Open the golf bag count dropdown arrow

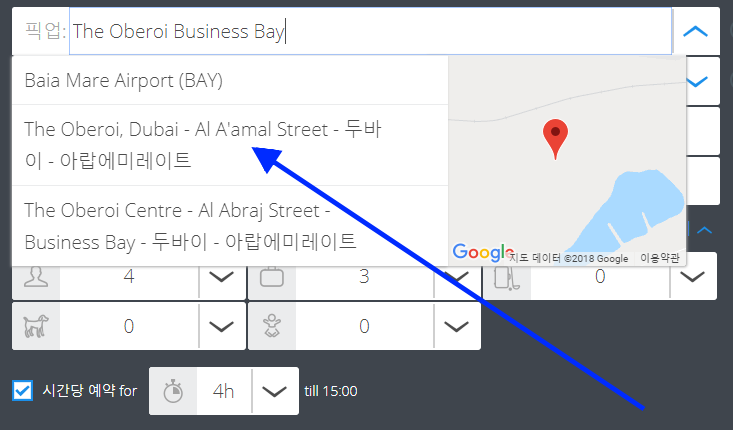692,277
